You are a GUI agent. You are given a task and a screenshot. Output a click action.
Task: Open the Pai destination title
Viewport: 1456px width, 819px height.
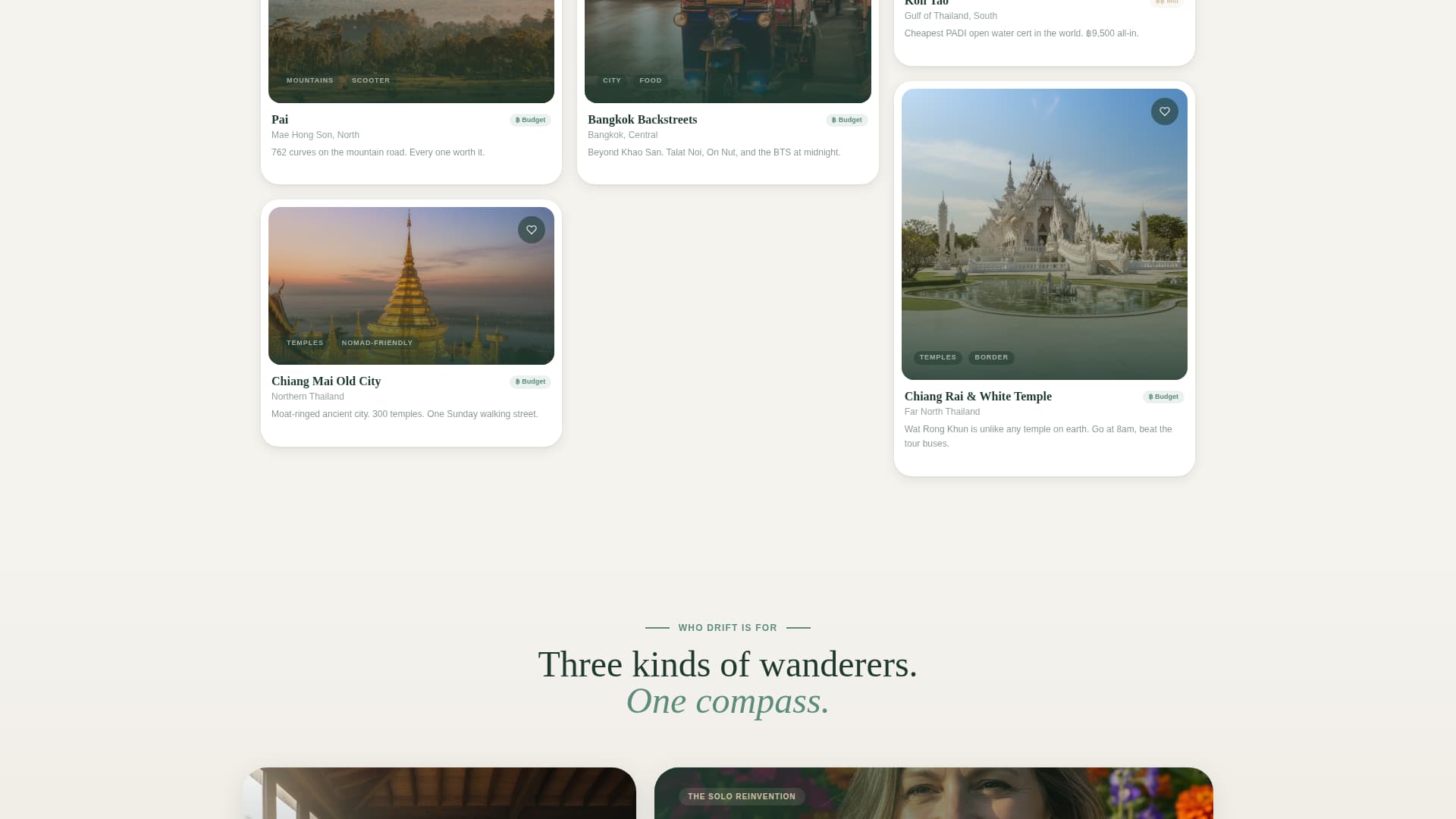[x=280, y=120]
